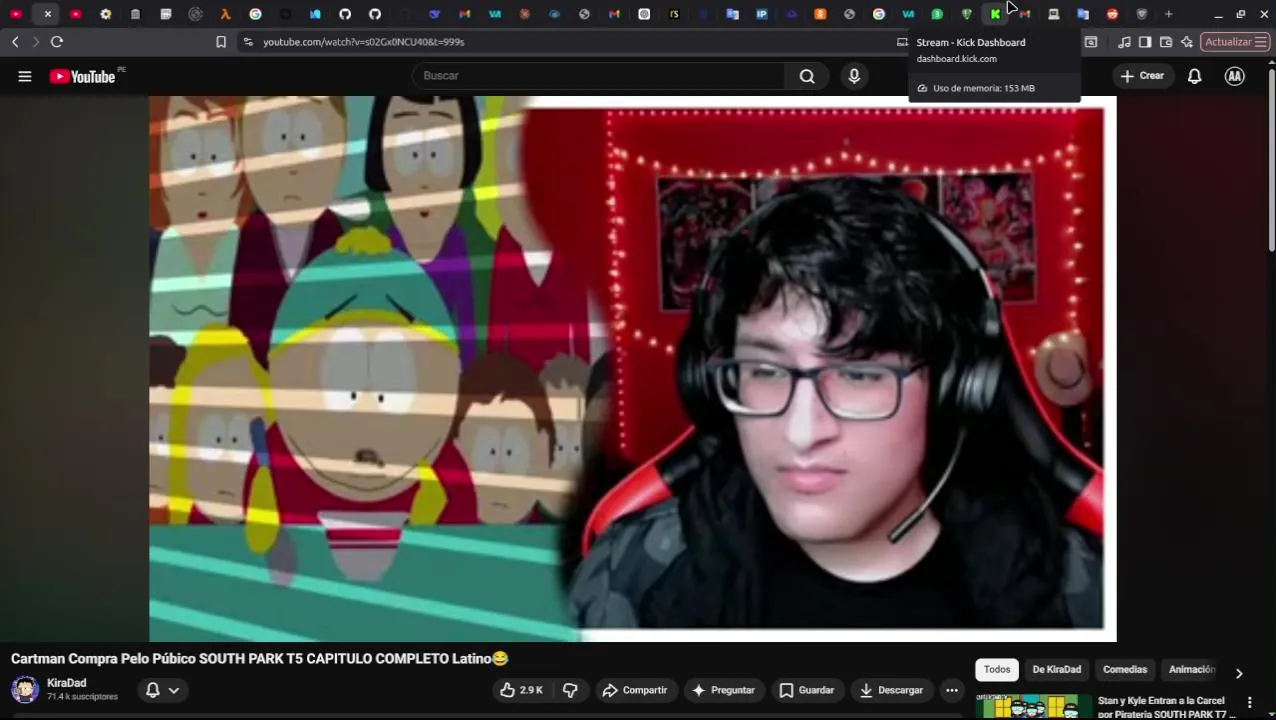
Task: Expand the subscription notification bell dropdown
Action: point(163,690)
